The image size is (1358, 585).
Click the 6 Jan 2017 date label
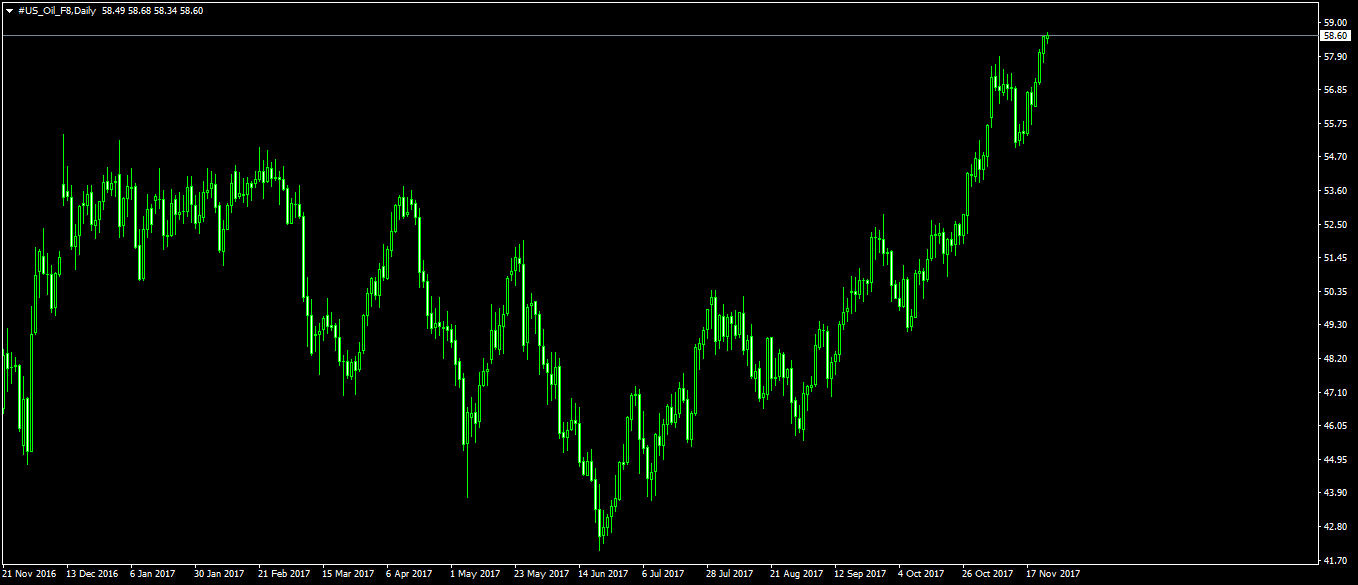pyautogui.click(x=153, y=574)
